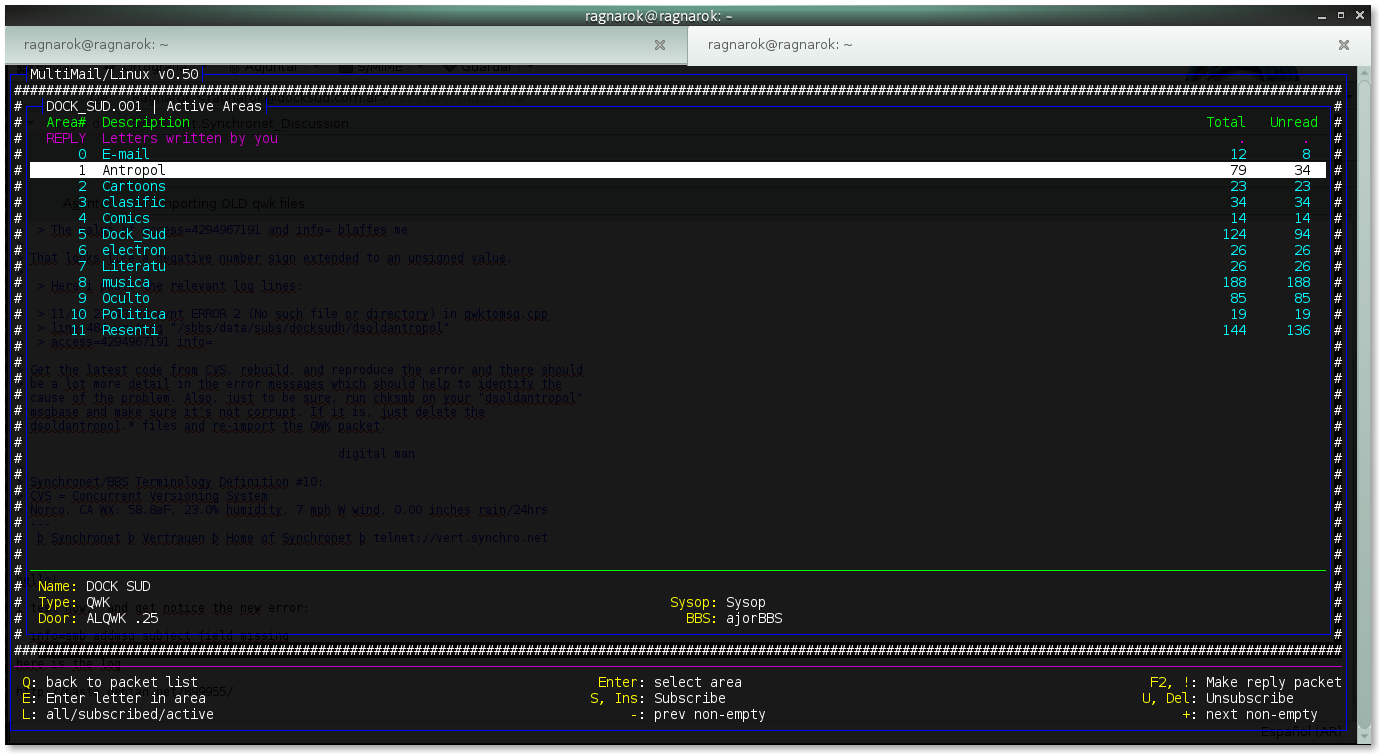
Task: Click U, Del: Unsubscribe hint
Action: [1218, 699]
